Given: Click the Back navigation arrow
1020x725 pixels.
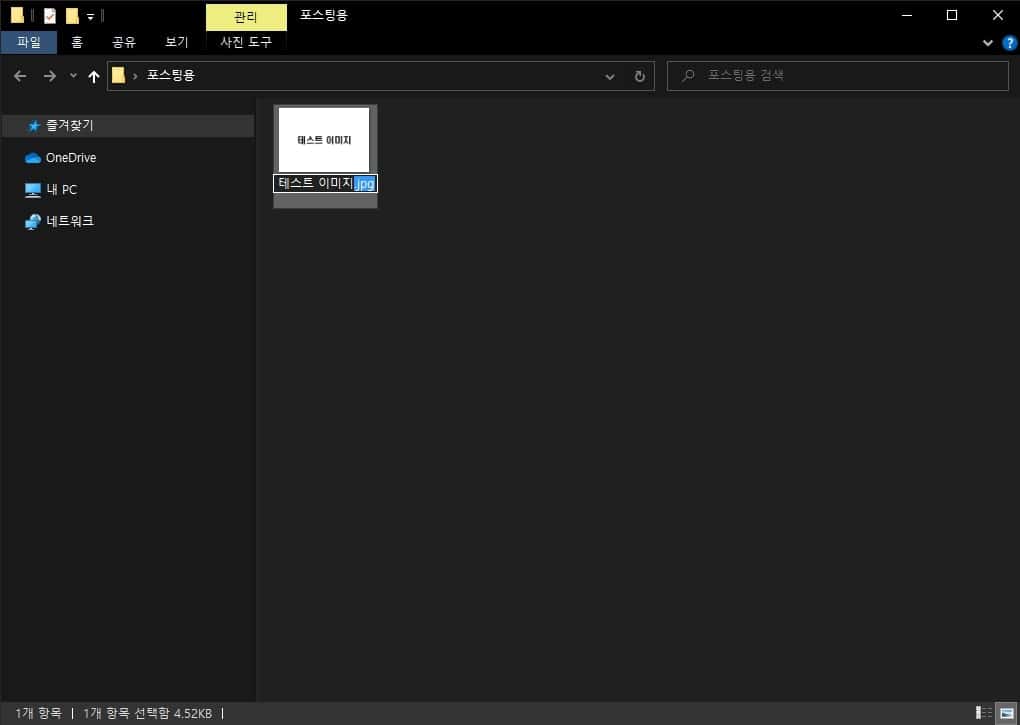Looking at the screenshot, I should 20,76.
